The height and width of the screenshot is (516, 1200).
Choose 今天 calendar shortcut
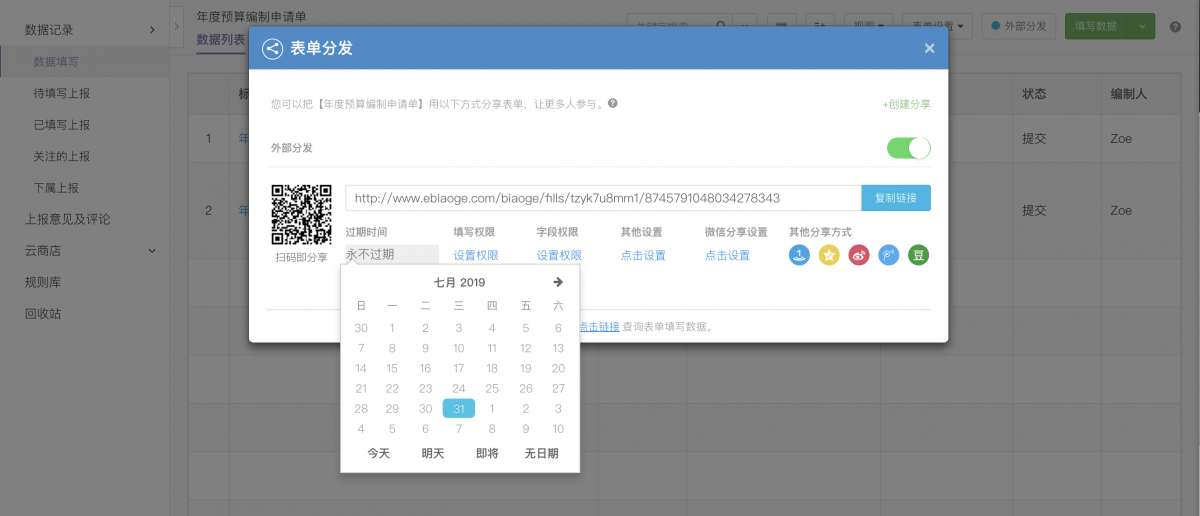coord(378,453)
